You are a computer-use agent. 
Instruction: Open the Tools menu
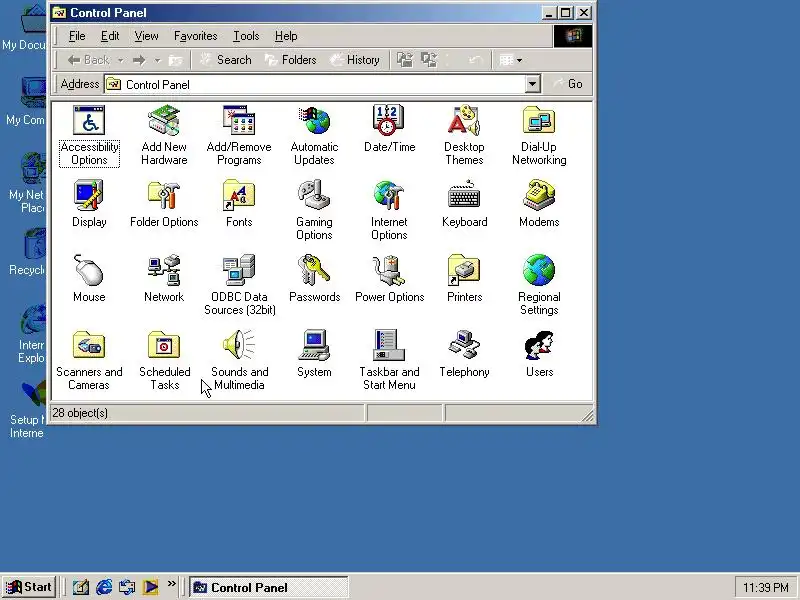tap(246, 36)
